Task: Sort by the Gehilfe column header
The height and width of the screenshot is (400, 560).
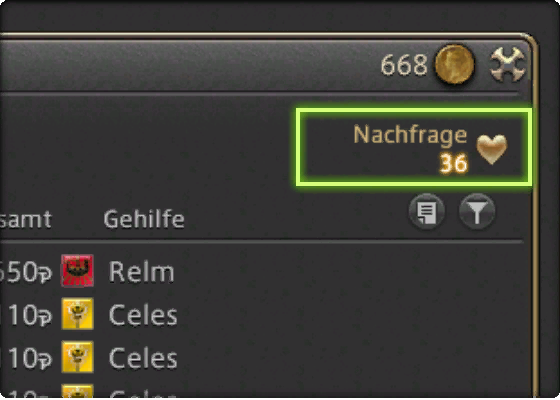Action: coord(144,219)
